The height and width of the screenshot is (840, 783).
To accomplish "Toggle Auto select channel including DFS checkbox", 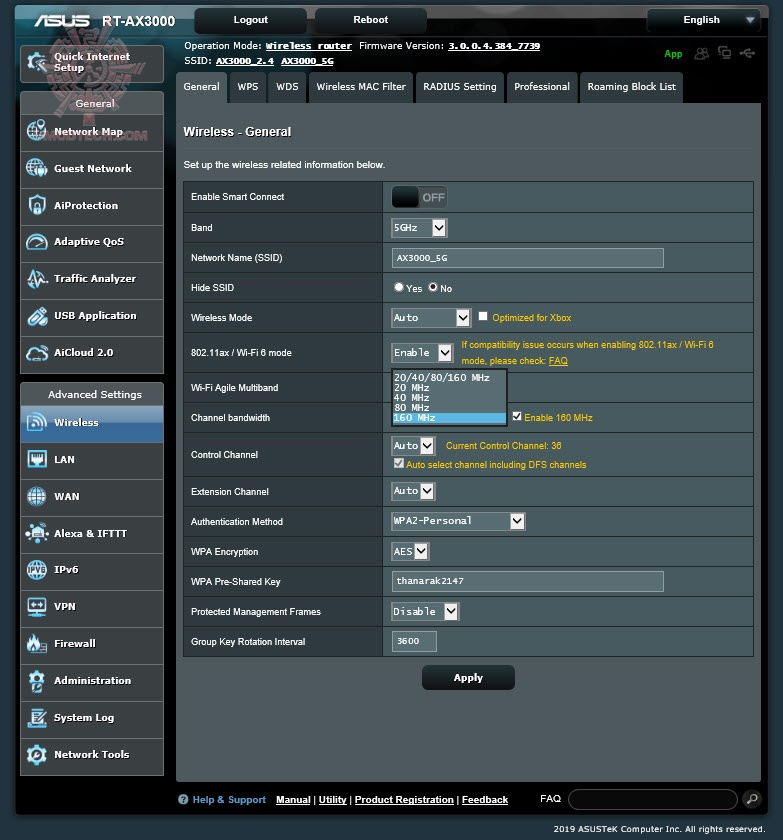I will click(x=398, y=463).
